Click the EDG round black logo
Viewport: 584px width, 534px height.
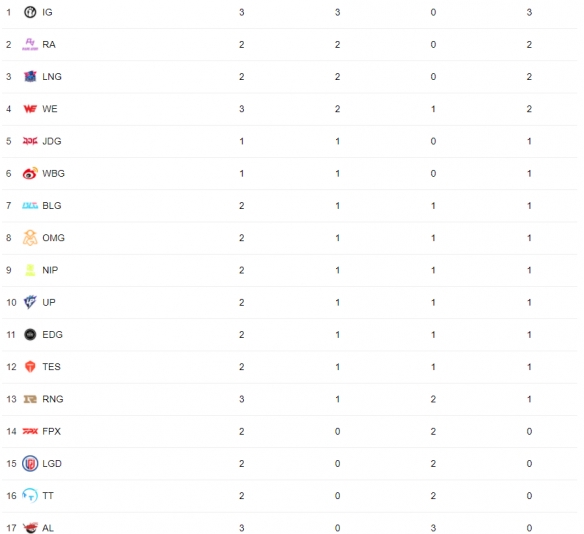click(x=30, y=334)
